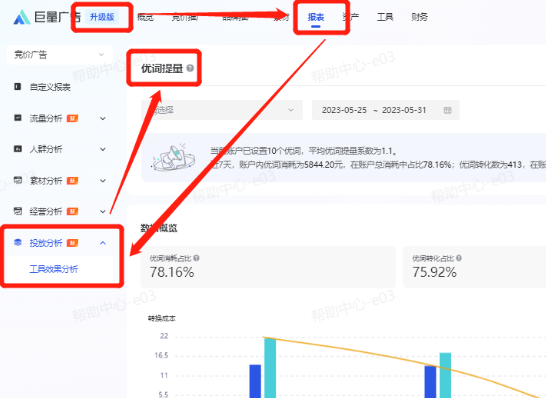Open 自定义报表 in sidebar
Screen dimensions: 546x398
pos(50,87)
